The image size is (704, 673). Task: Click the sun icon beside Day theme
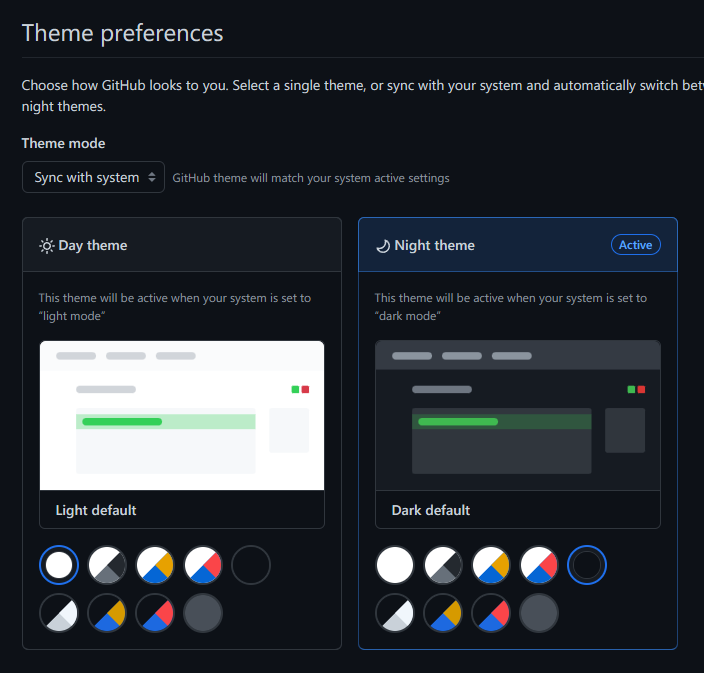(47, 246)
